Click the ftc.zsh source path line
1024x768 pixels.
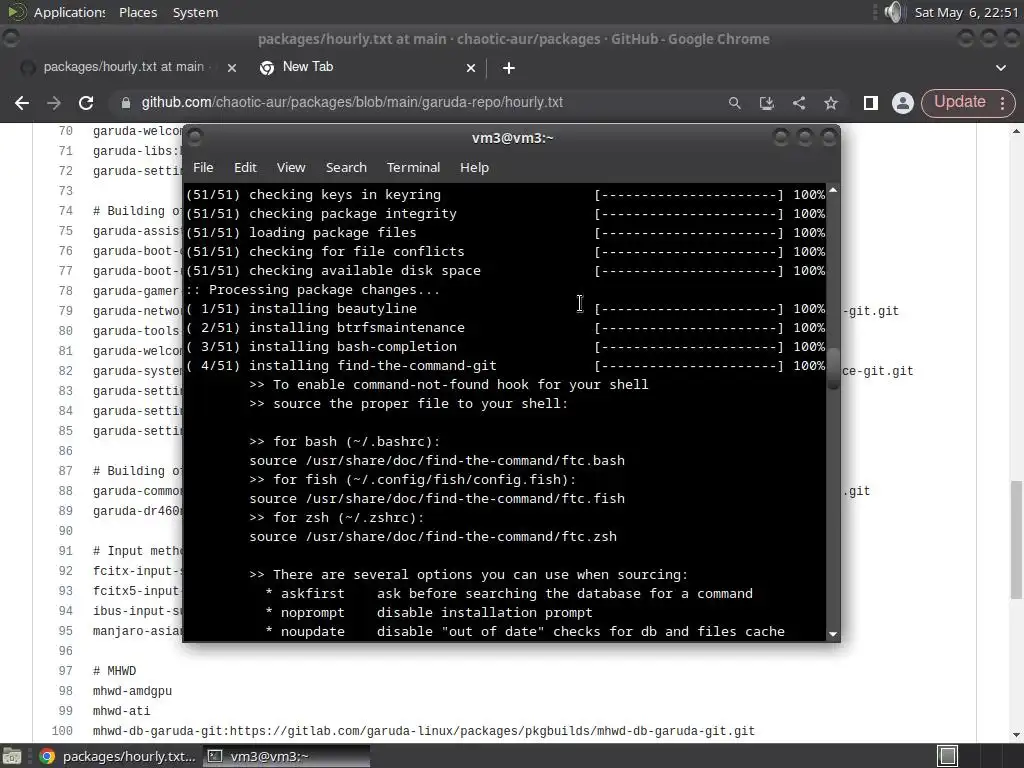433,536
